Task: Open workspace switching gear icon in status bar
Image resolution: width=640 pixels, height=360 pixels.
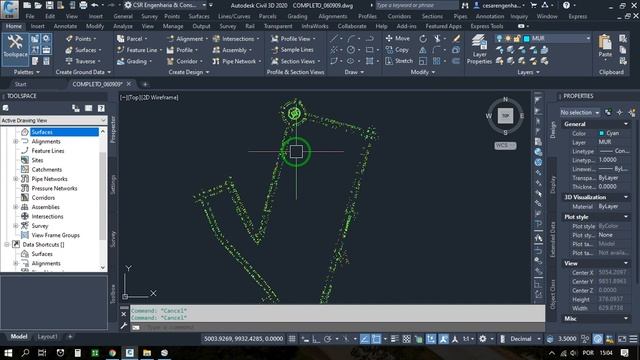Action: click(483, 339)
